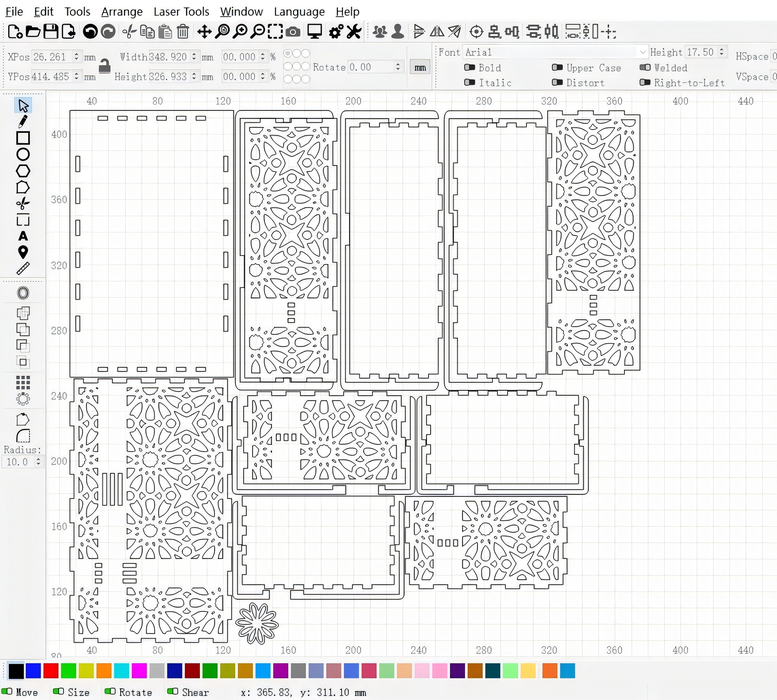Image resolution: width=777 pixels, height=700 pixels.
Task: Pick the red color swatch
Action: pos(51,670)
